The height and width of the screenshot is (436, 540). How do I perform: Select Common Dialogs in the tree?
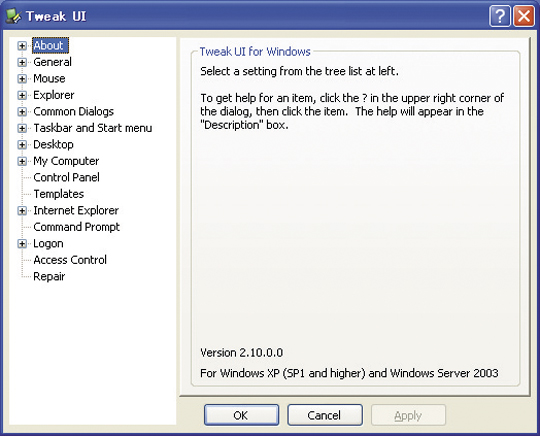tap(73, 112)
